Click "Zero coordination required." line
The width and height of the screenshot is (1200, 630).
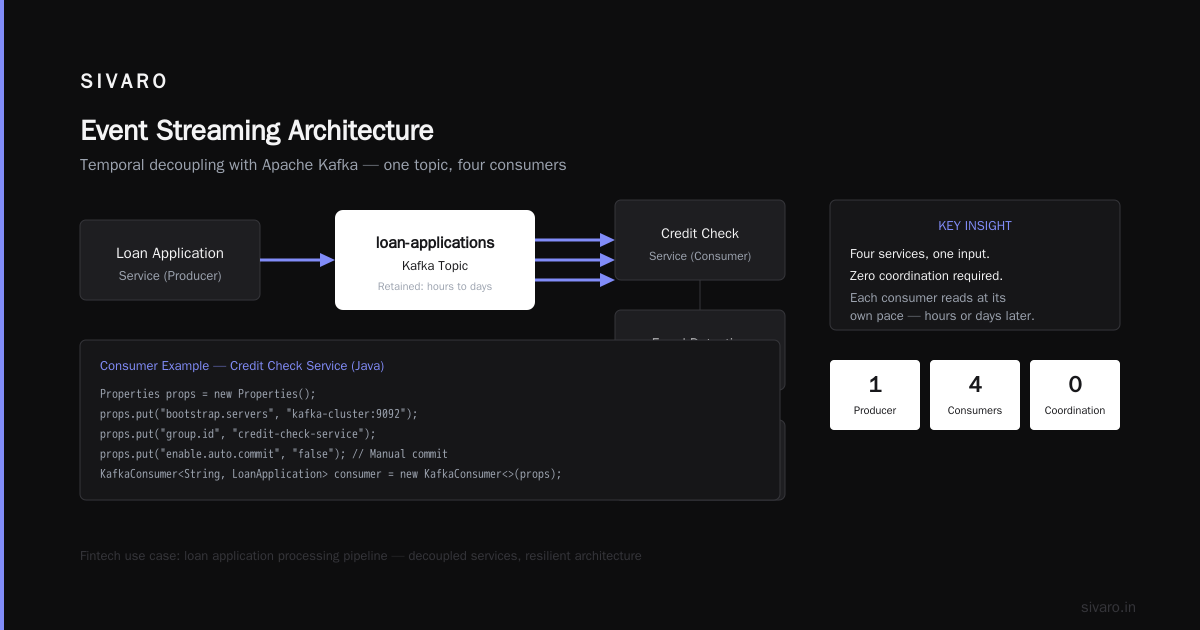[x=926, y=276]
